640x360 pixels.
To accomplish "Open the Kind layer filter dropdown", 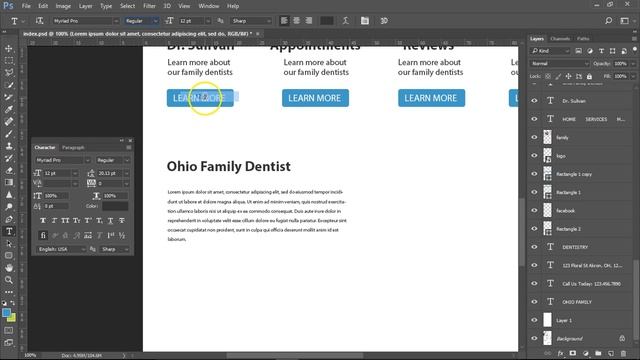I will (550, 51).
